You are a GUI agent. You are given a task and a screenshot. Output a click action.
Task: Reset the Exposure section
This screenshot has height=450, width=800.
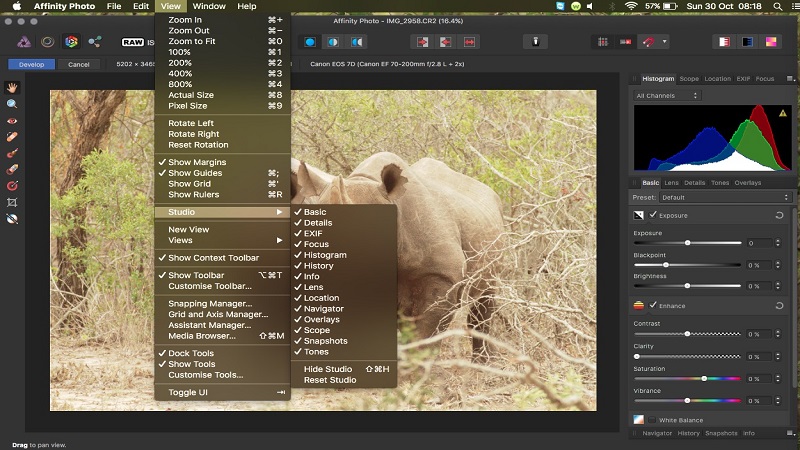tap(779, 215)
